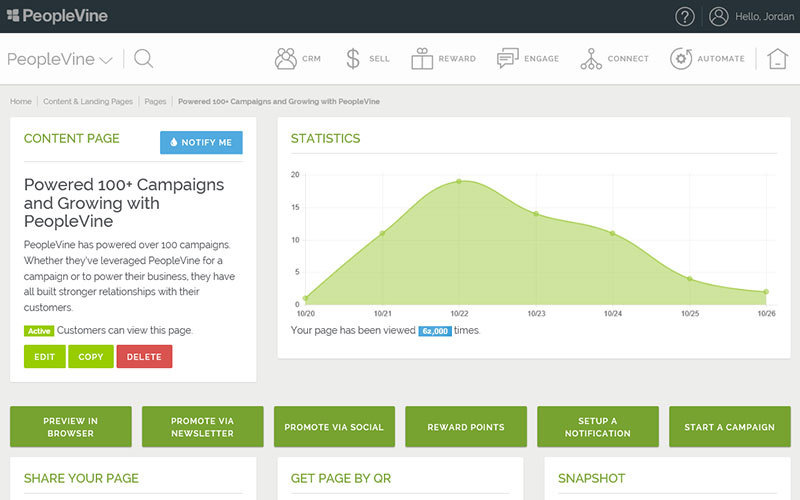Viewport: 800px width, 500px height.
Task: Click the Connect network nodes icon
Action: (x=591, y=59)
